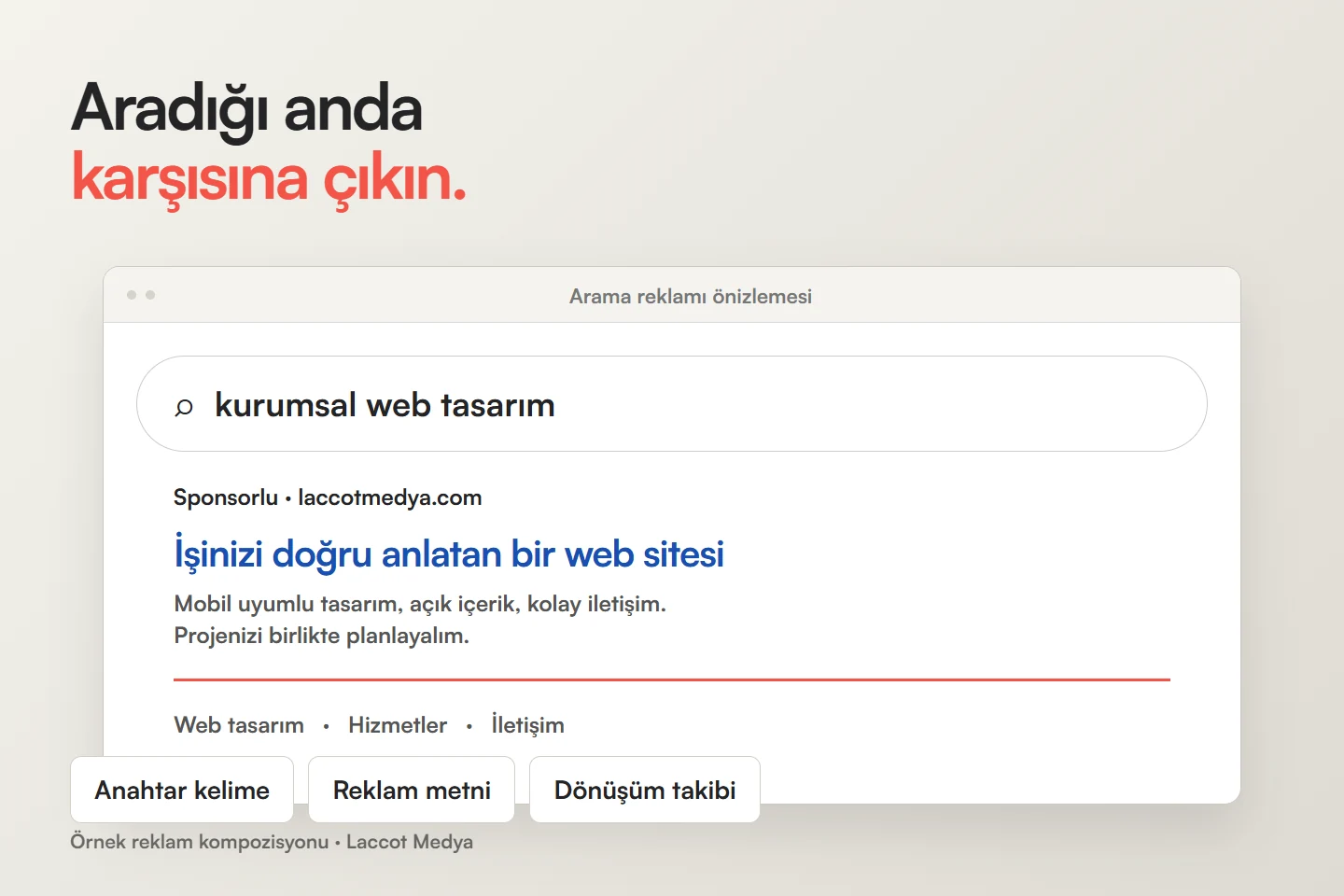
Task: Open the 'Hizmetler' sitelink
Action: point(398,725)
